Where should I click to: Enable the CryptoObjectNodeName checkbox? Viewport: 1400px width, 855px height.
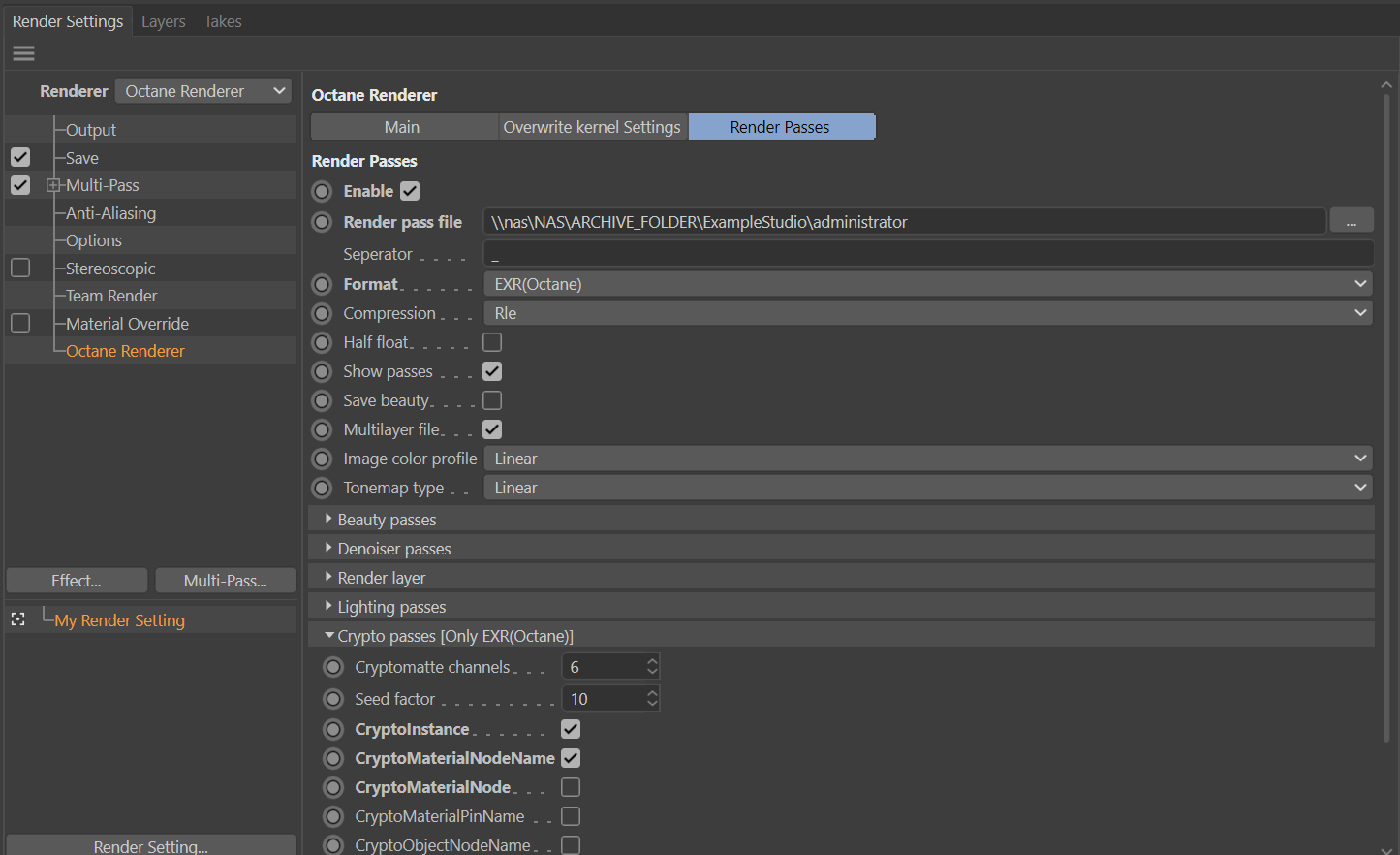pos(571,845)
